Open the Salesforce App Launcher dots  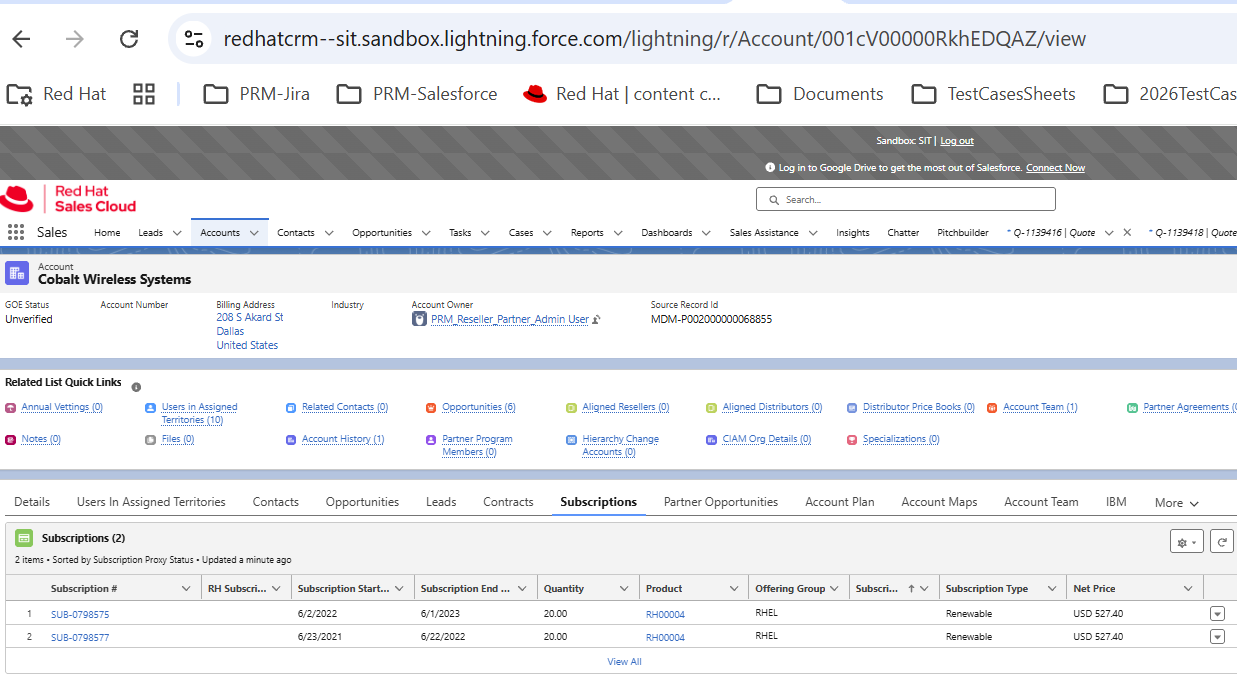[x=16, y=232]
